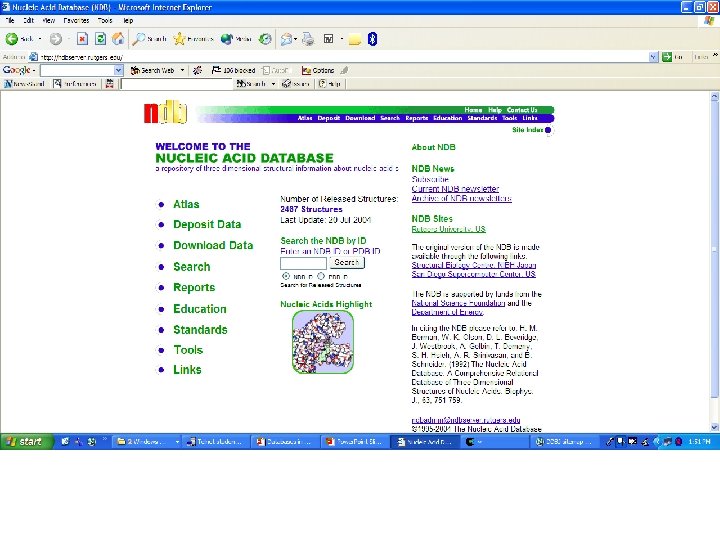Click the ndb logo image
The height and width of the screenshot is (540, 720).
[x=165, y=112]
